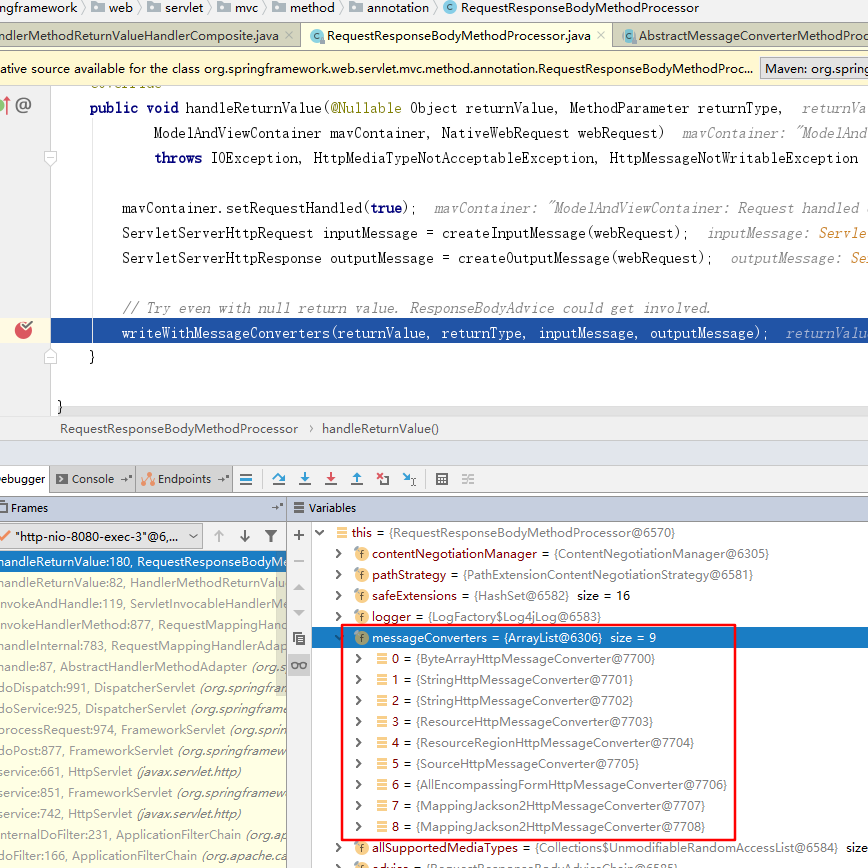Image resolution: width=868 pixels, height=868 pixels.
Task: Switch to the Console tab
Action: click(x=92, y=479)
